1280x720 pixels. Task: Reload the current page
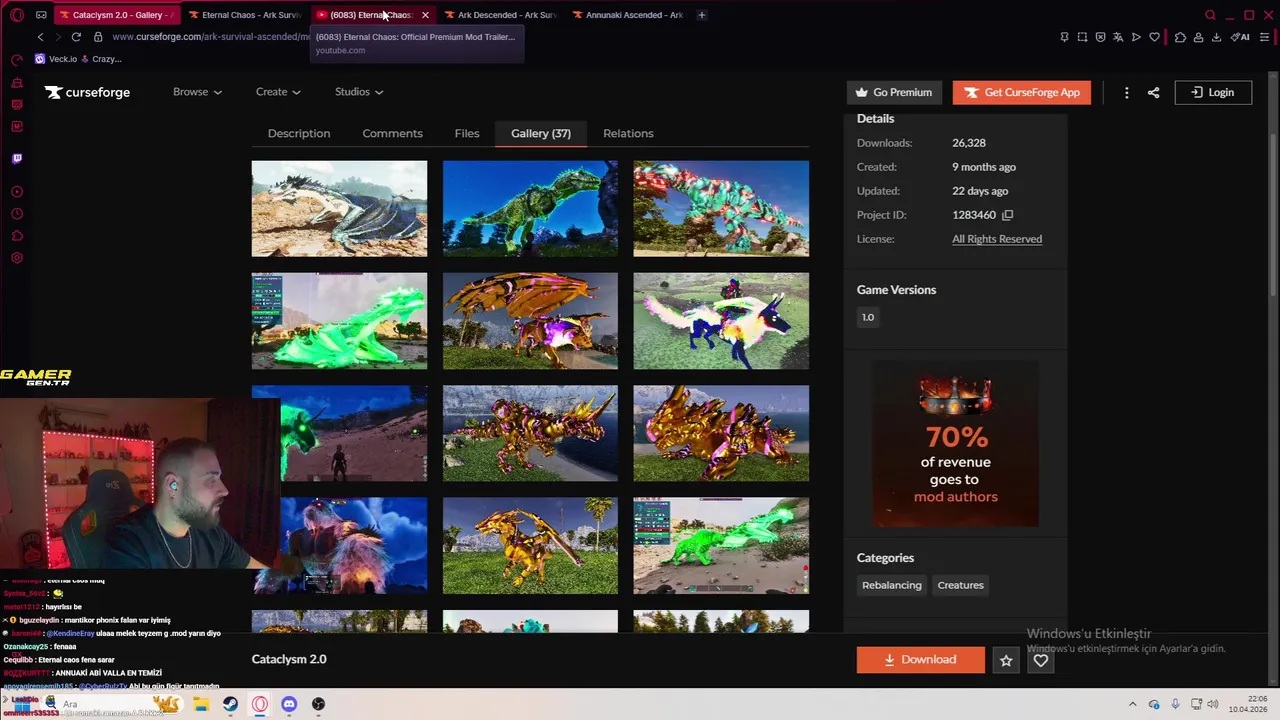click(76, 37)
